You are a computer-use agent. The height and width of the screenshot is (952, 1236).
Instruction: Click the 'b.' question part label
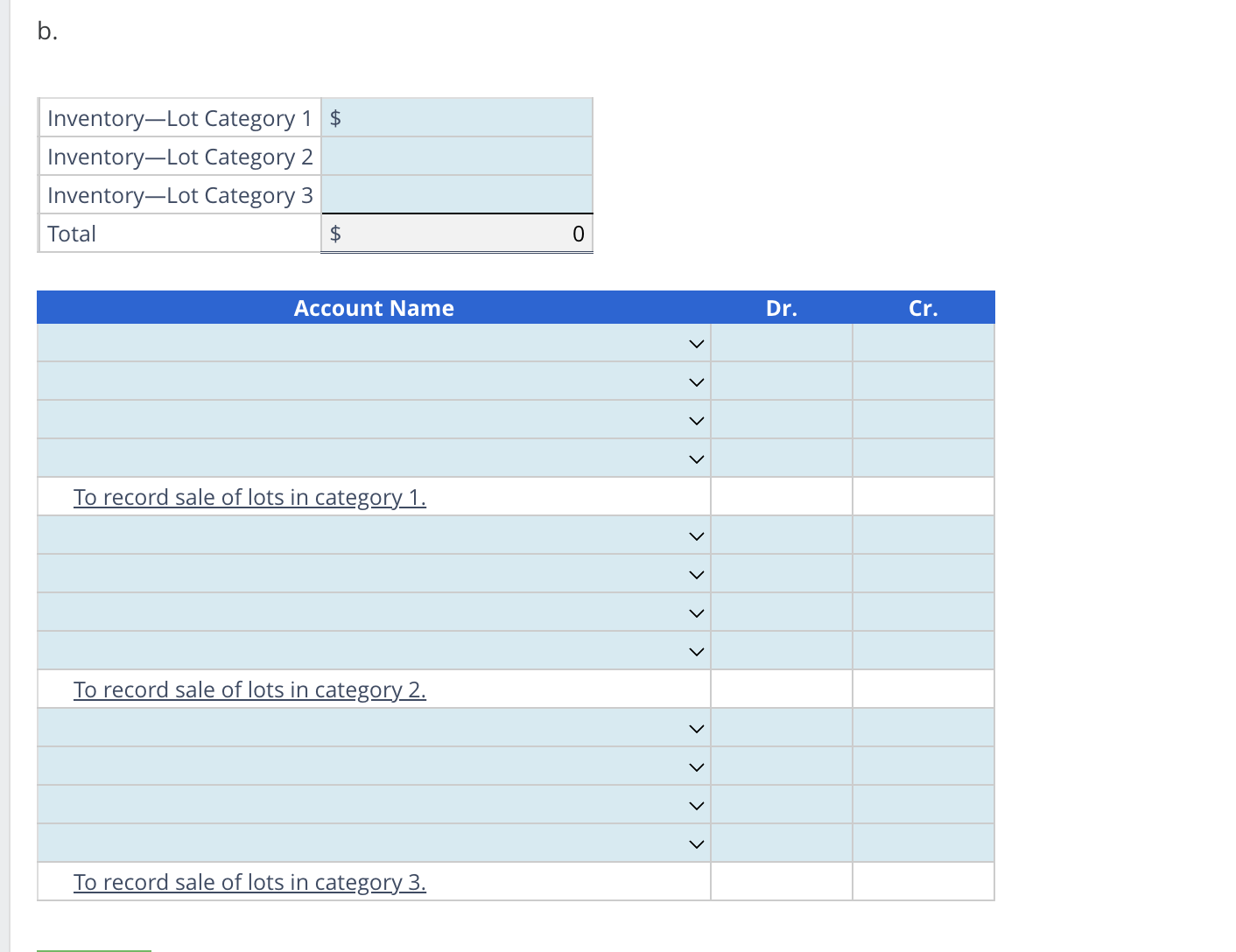[x=47, y=31]
